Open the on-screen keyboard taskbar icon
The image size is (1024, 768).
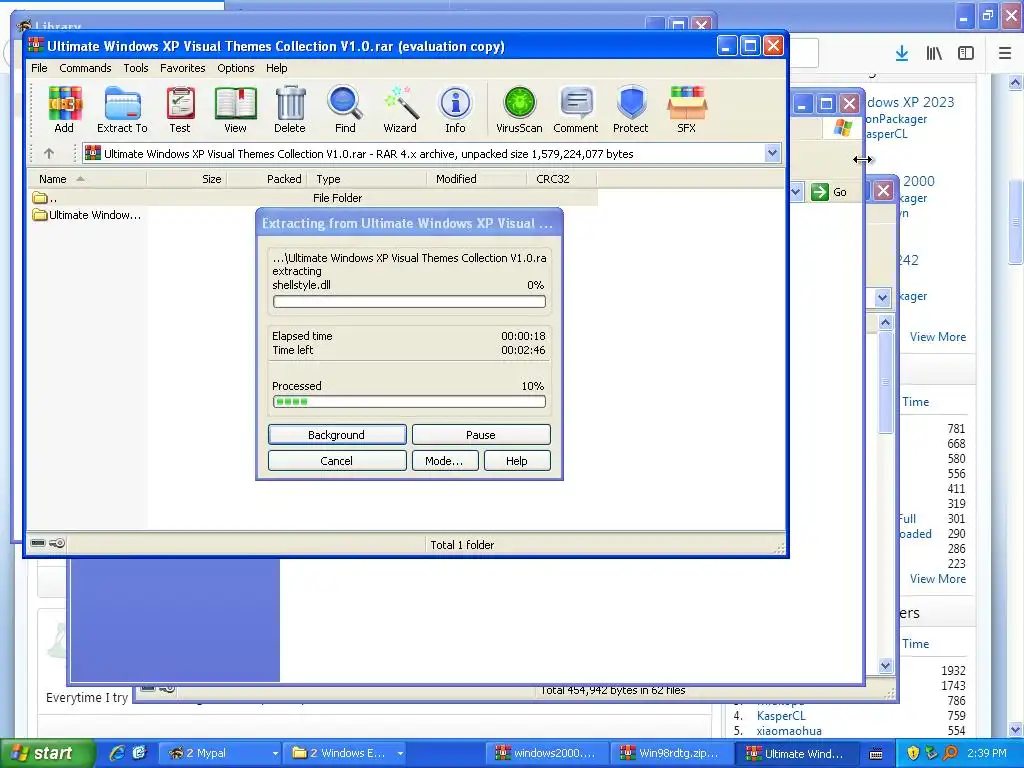876,754
